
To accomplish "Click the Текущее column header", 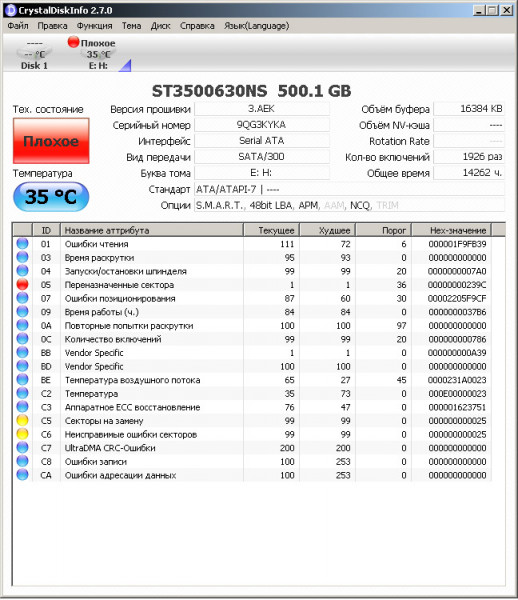I will pyautogui.click(x=271, y=230).
